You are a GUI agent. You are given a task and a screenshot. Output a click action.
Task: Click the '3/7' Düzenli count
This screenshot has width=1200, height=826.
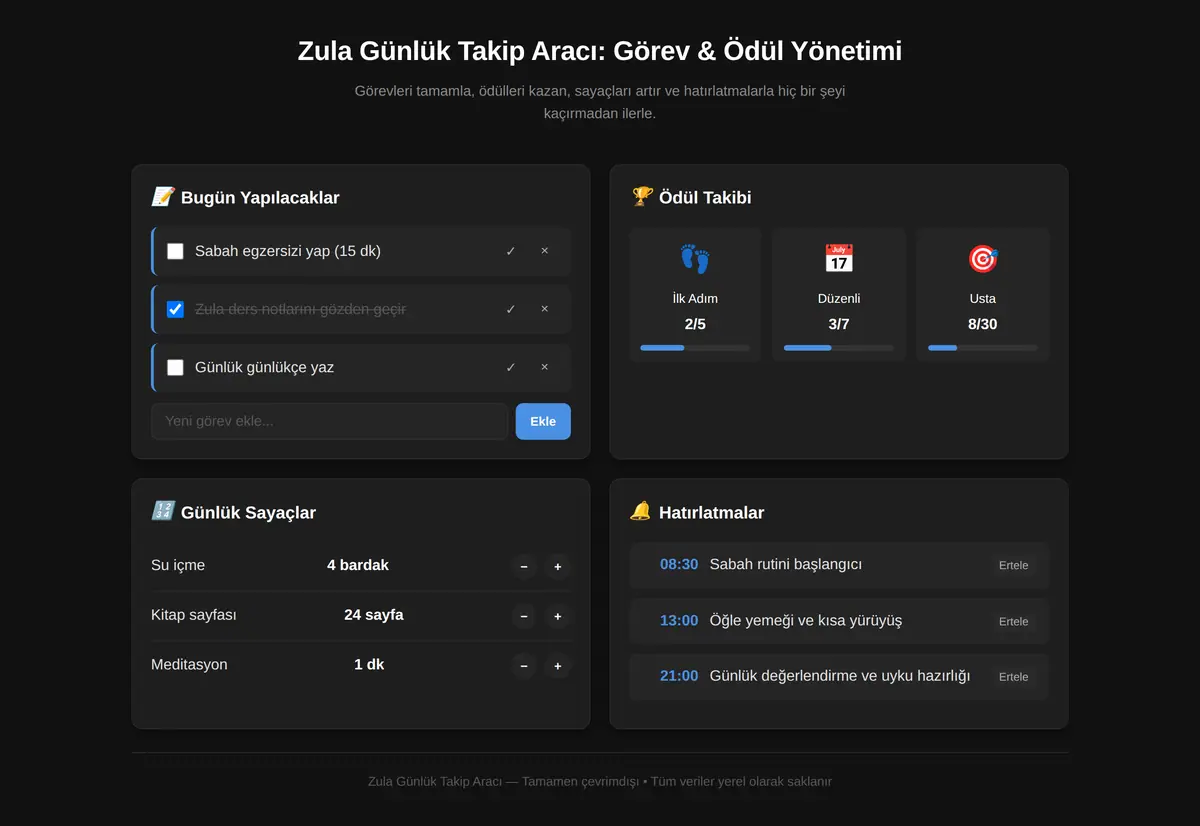click(839, 324)
